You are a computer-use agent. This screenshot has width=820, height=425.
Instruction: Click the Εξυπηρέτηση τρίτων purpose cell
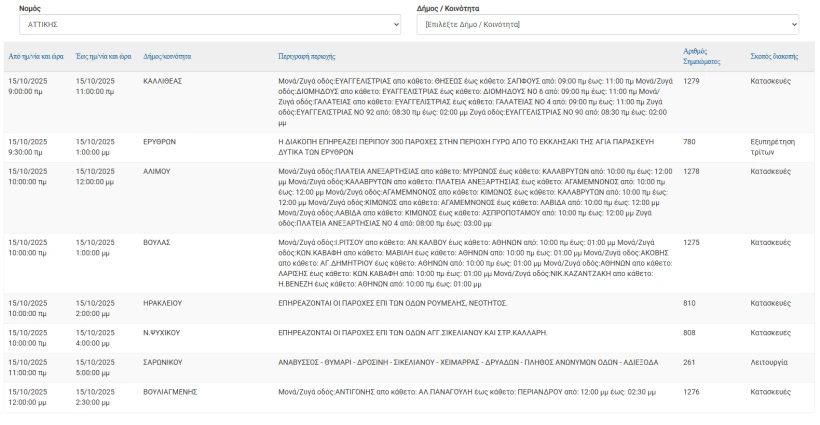772,147
